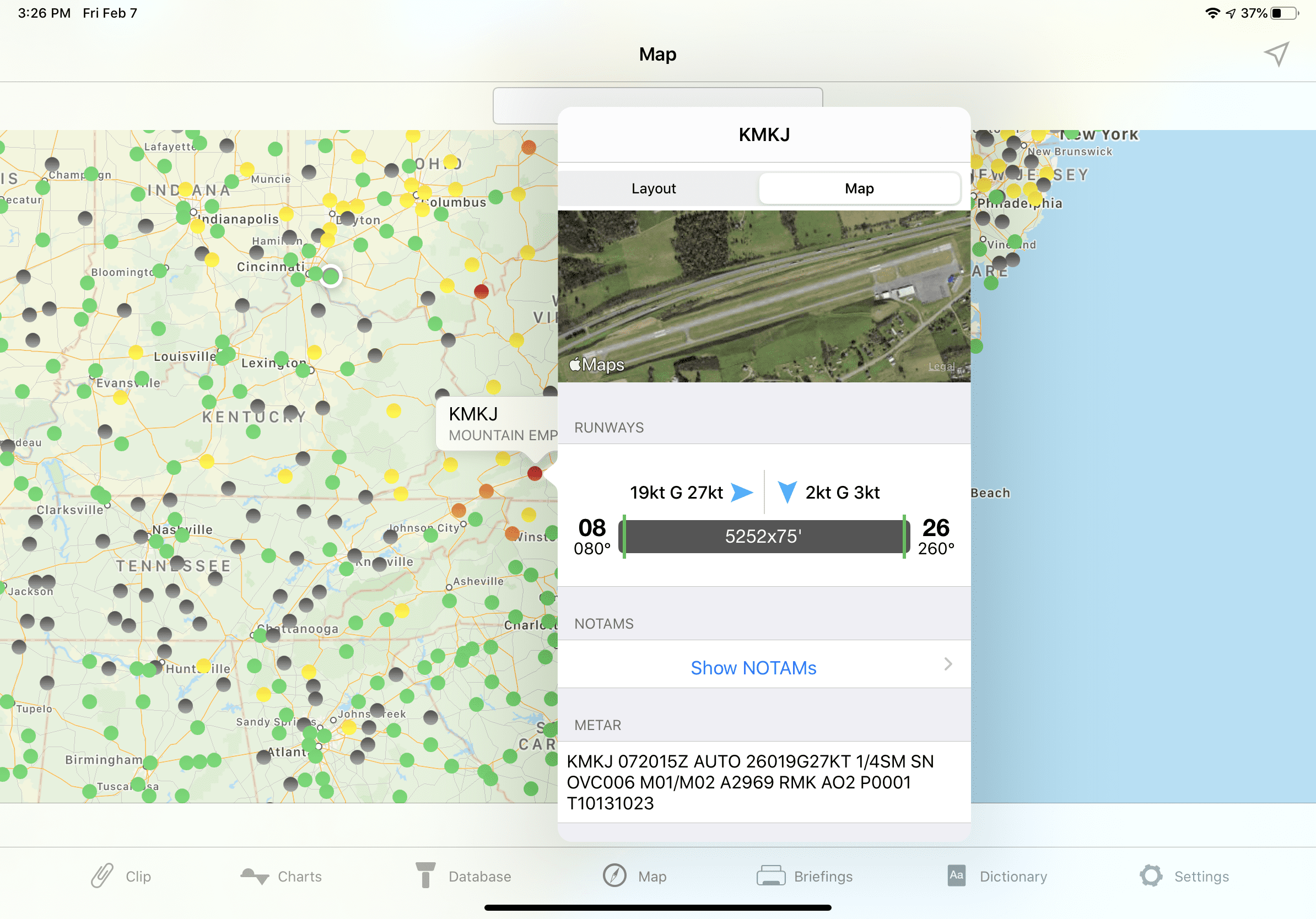Viewport: 1316px width, 919px height.
Task: Tap the location arrow icon in the header
Action: pos(1276,55)
